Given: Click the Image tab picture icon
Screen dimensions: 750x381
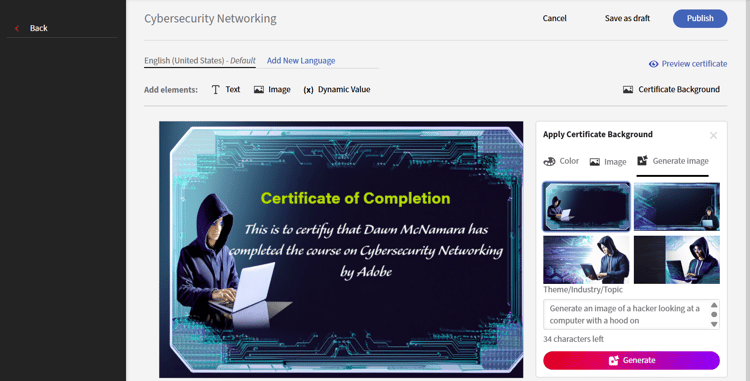Looking at the screenshot, I should (x=595, y=162).
